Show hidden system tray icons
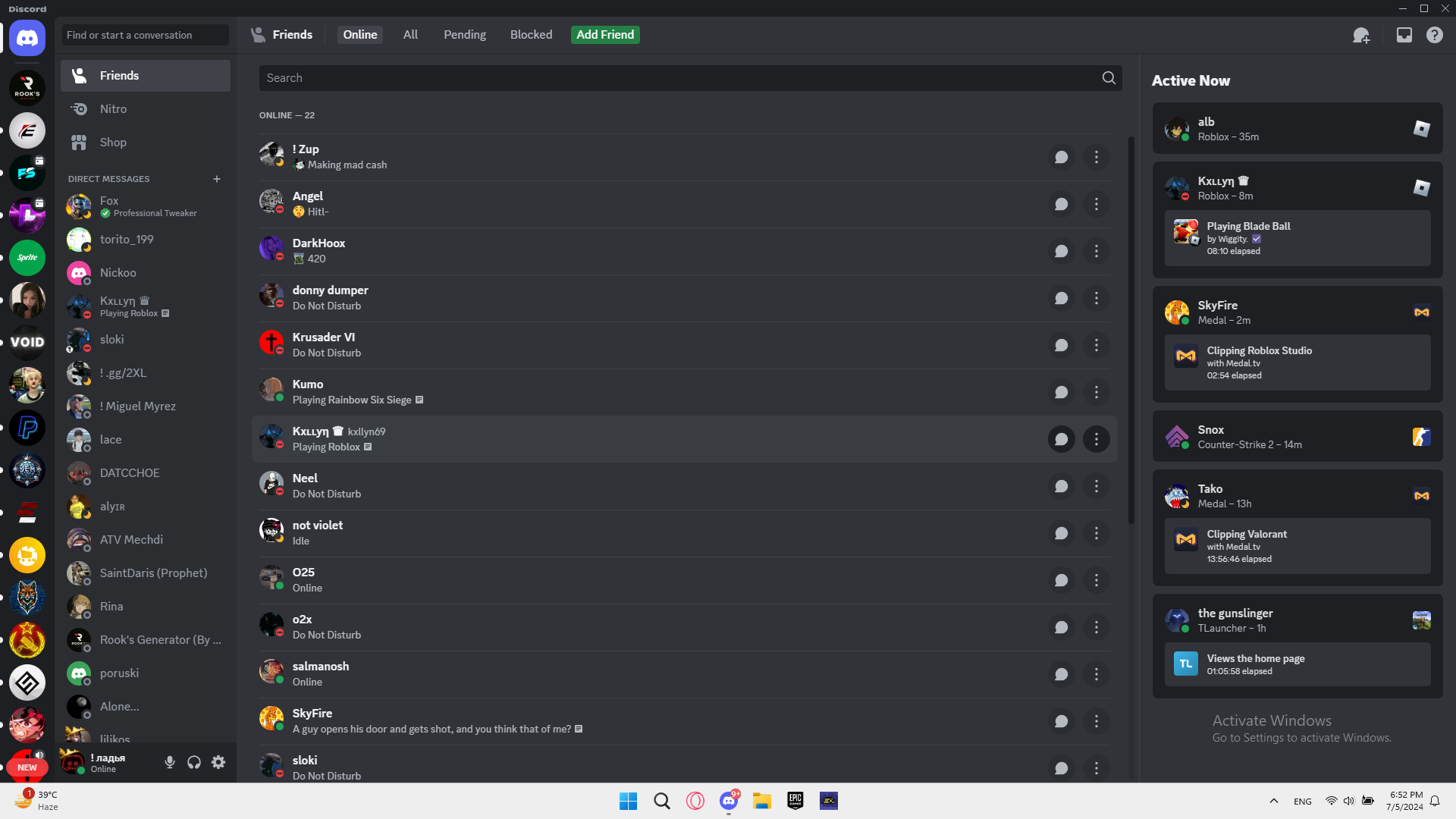The height and width of the screenshot is (819, 1456). point(1274,801)
